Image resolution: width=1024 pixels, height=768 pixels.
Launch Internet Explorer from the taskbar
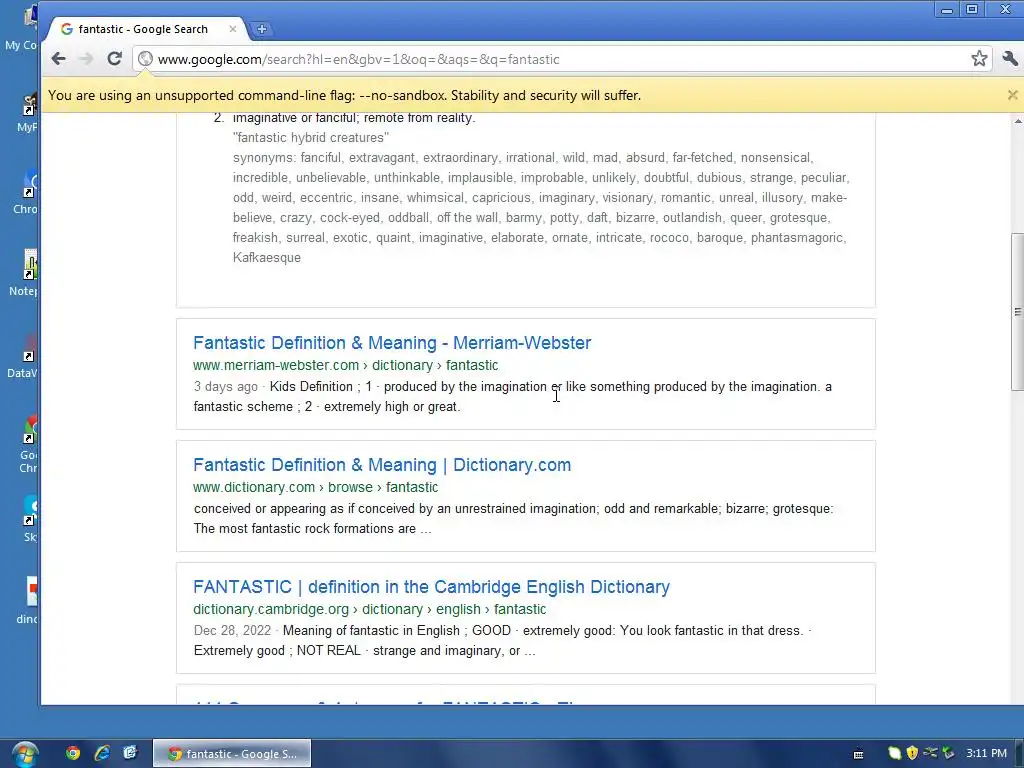(101, 754)
